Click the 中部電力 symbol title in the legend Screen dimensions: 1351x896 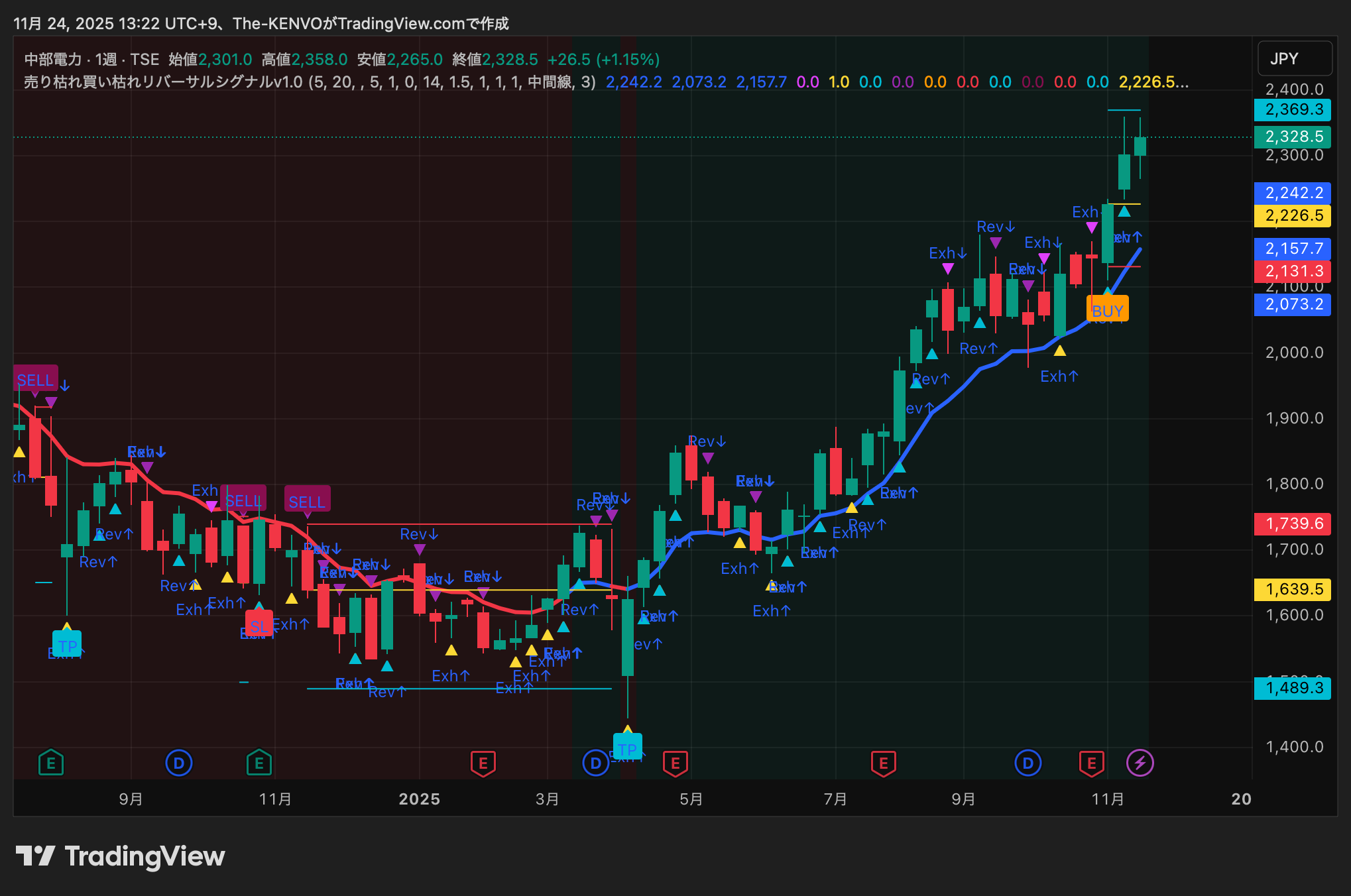click(53, 60)
